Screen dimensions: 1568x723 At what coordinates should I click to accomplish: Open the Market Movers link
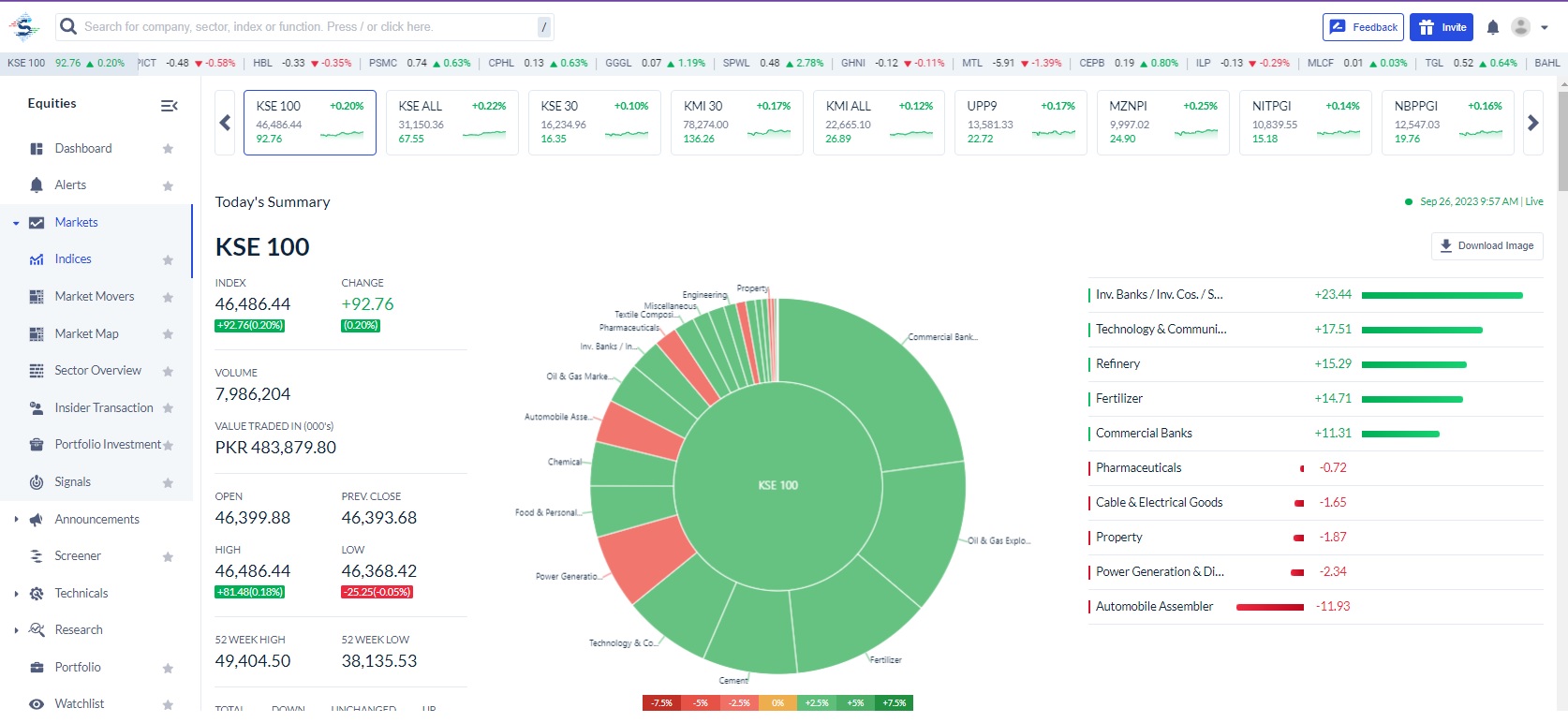click(95, 297)
